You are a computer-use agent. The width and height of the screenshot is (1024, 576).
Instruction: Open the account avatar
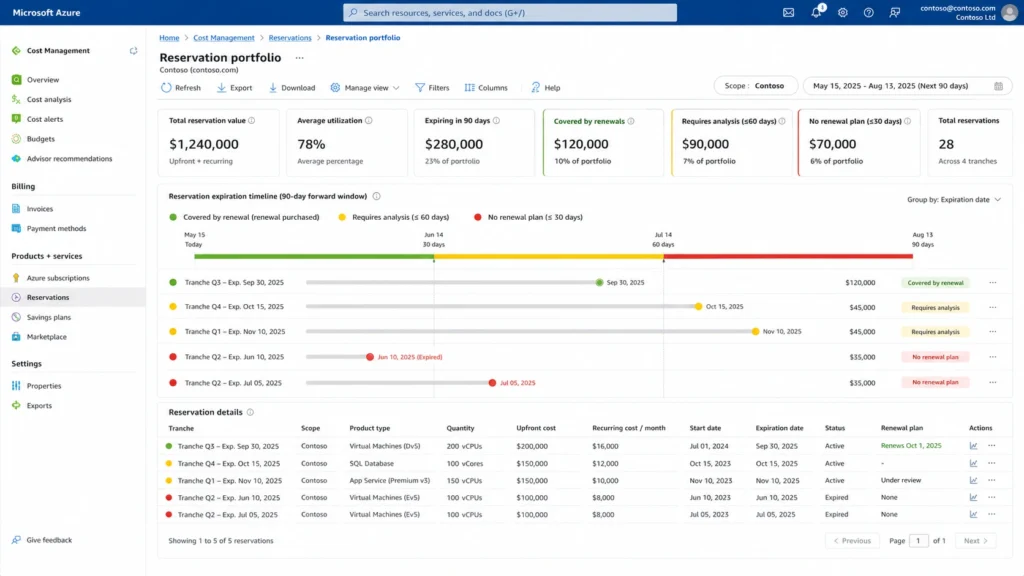(x=1009, y=12)
